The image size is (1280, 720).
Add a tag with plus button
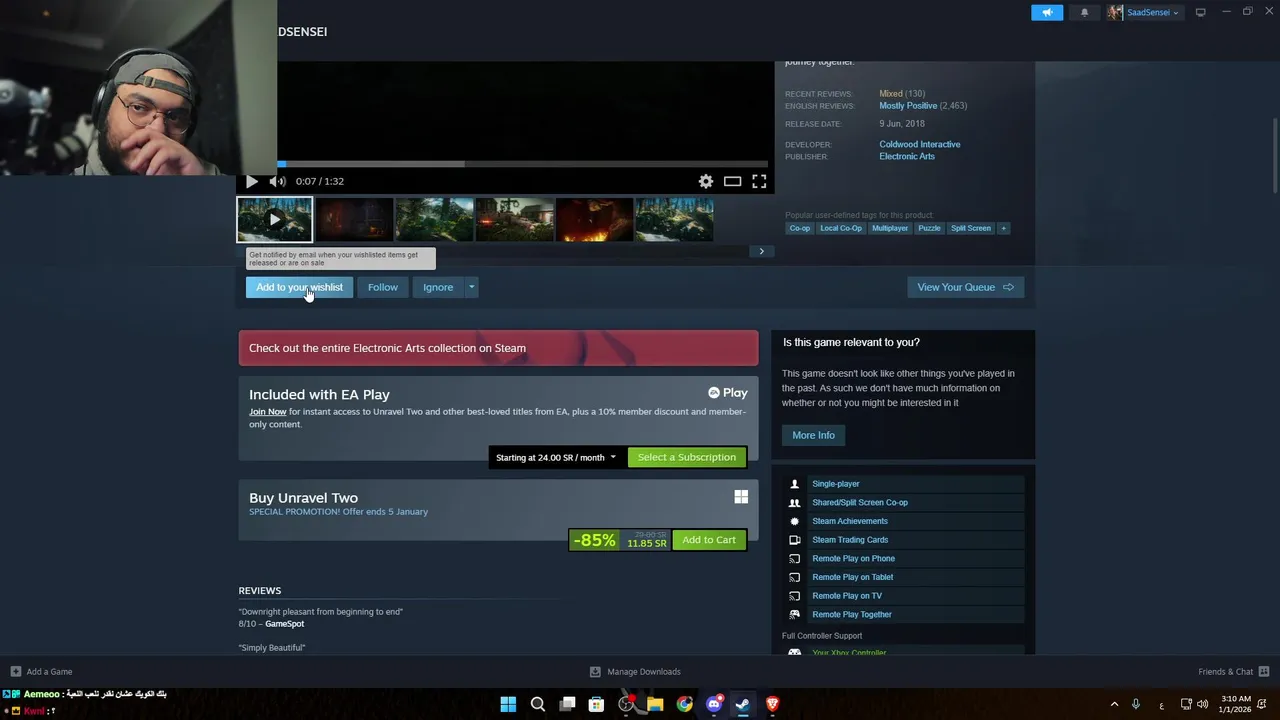(1004, 228)
